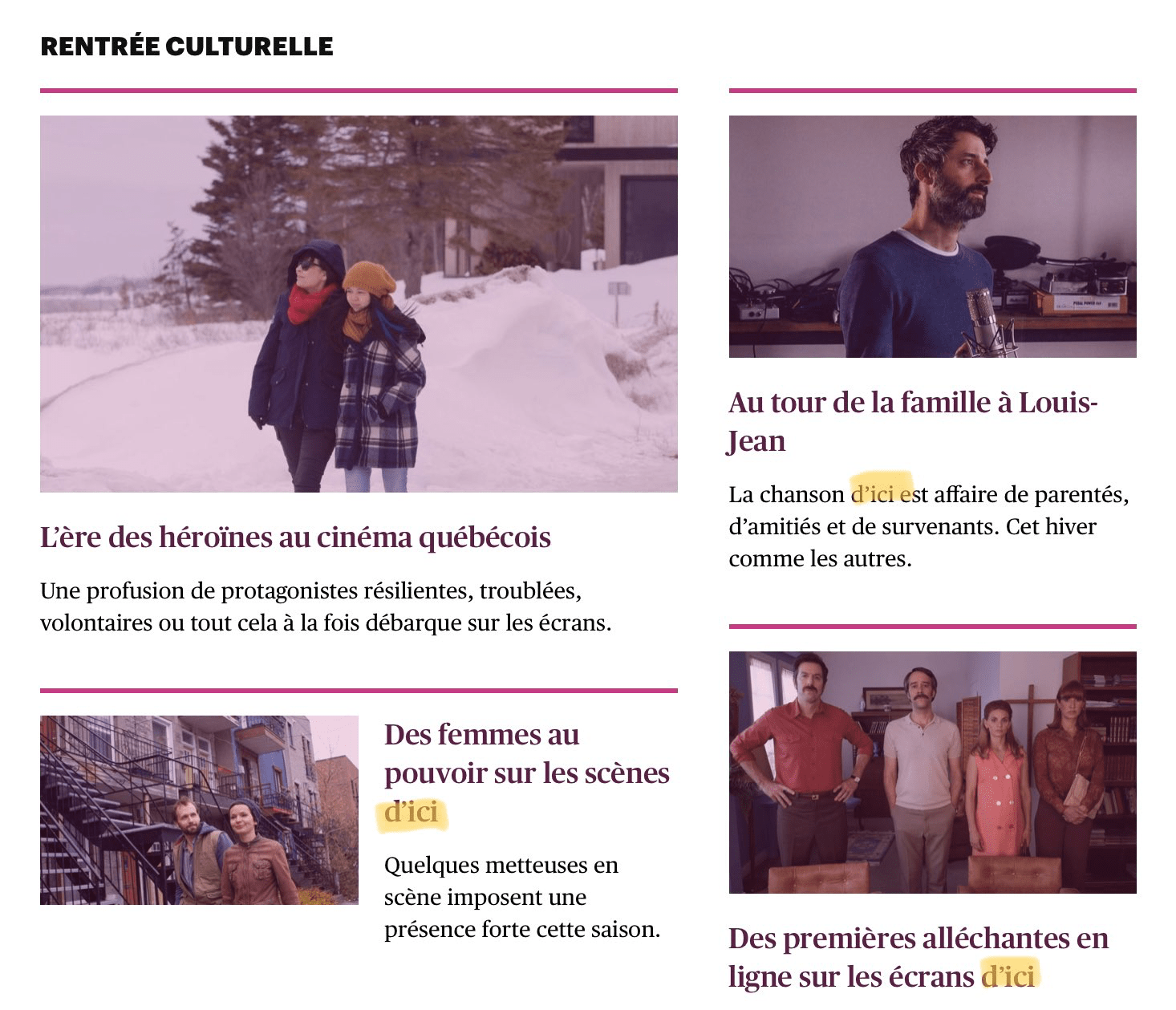Open 'Des femmes au pouvoir sur les scènes' headline
The height and width of the screenshot is (1010, 1176).
point(527,773)
